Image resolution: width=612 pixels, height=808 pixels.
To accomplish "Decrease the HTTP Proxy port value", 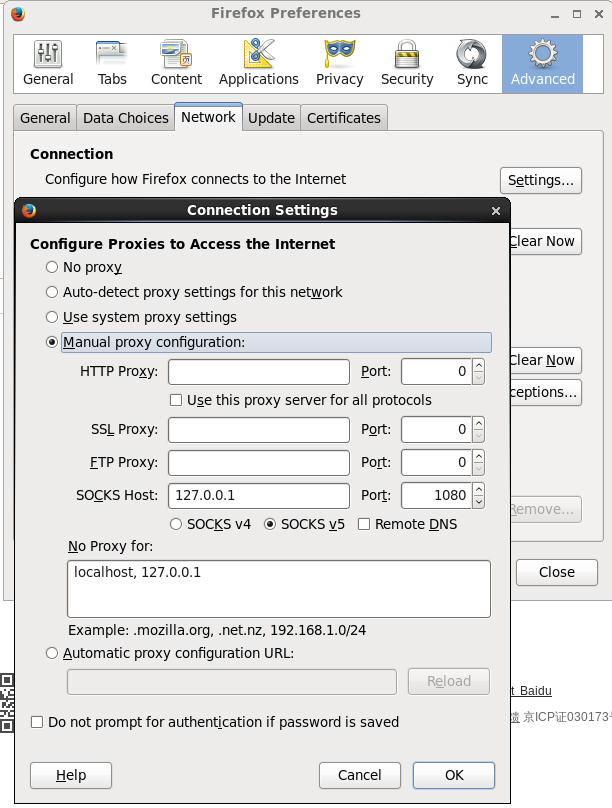I will (479, 378).
